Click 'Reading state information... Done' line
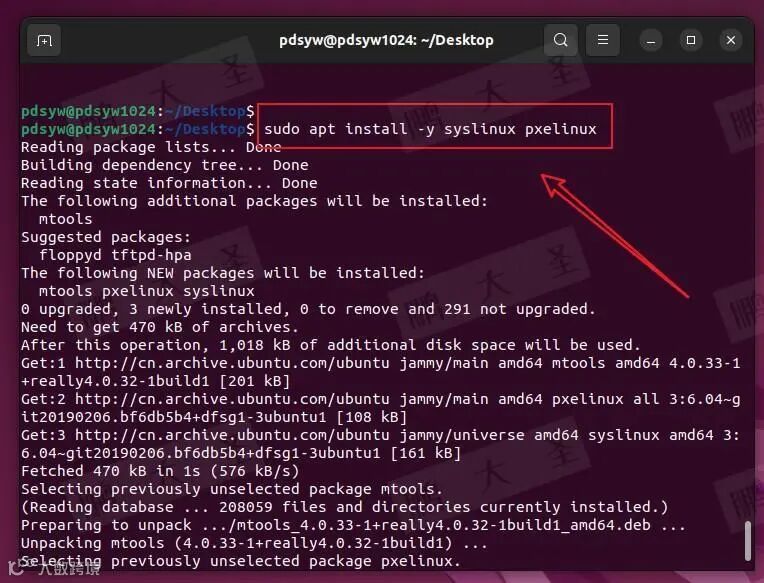The height and width of the screenshot is (583, 764). pyautogui.click(x=169, y=183)
